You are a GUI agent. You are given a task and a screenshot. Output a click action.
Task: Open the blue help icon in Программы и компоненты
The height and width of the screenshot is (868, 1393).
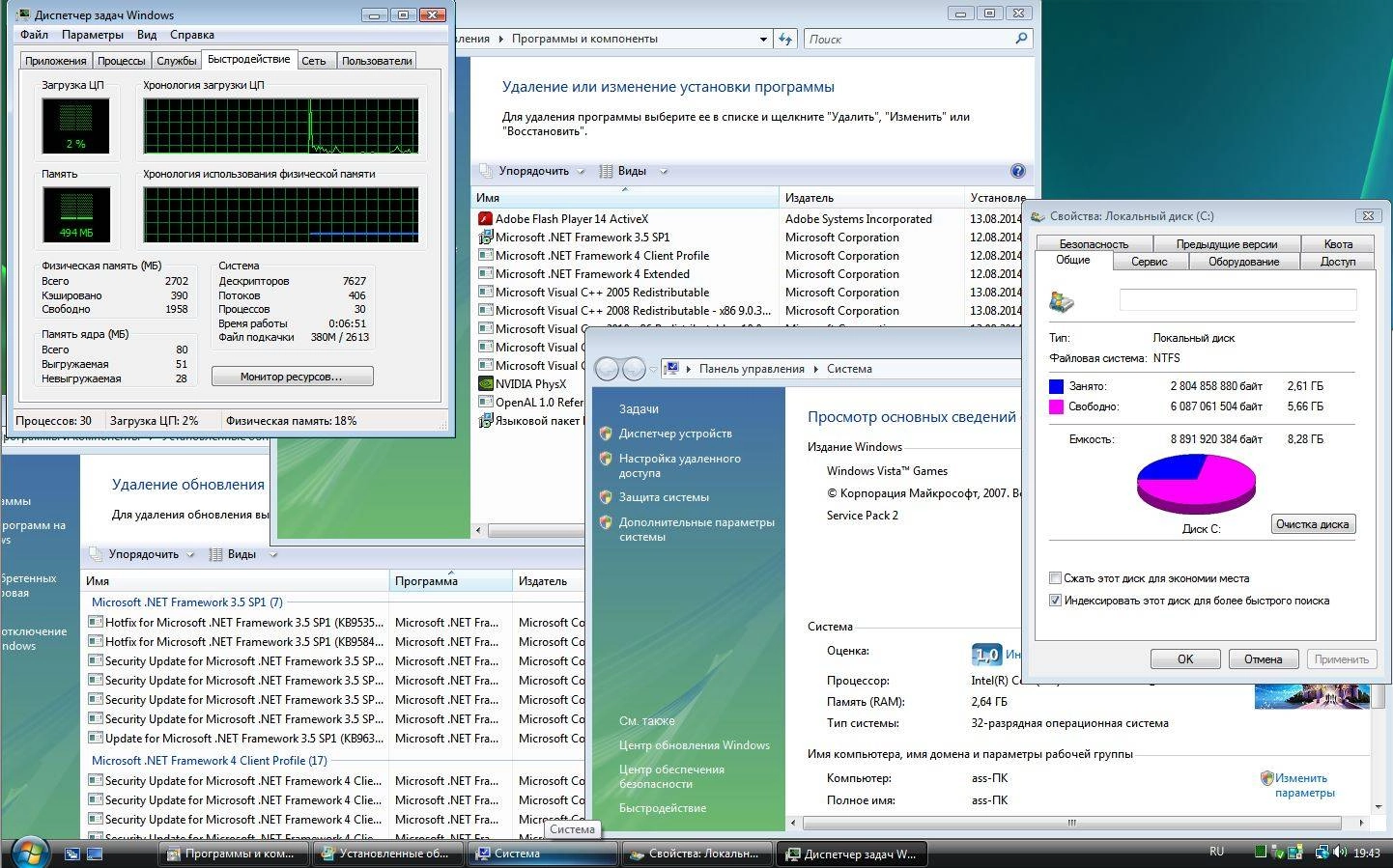[1017, 171]
